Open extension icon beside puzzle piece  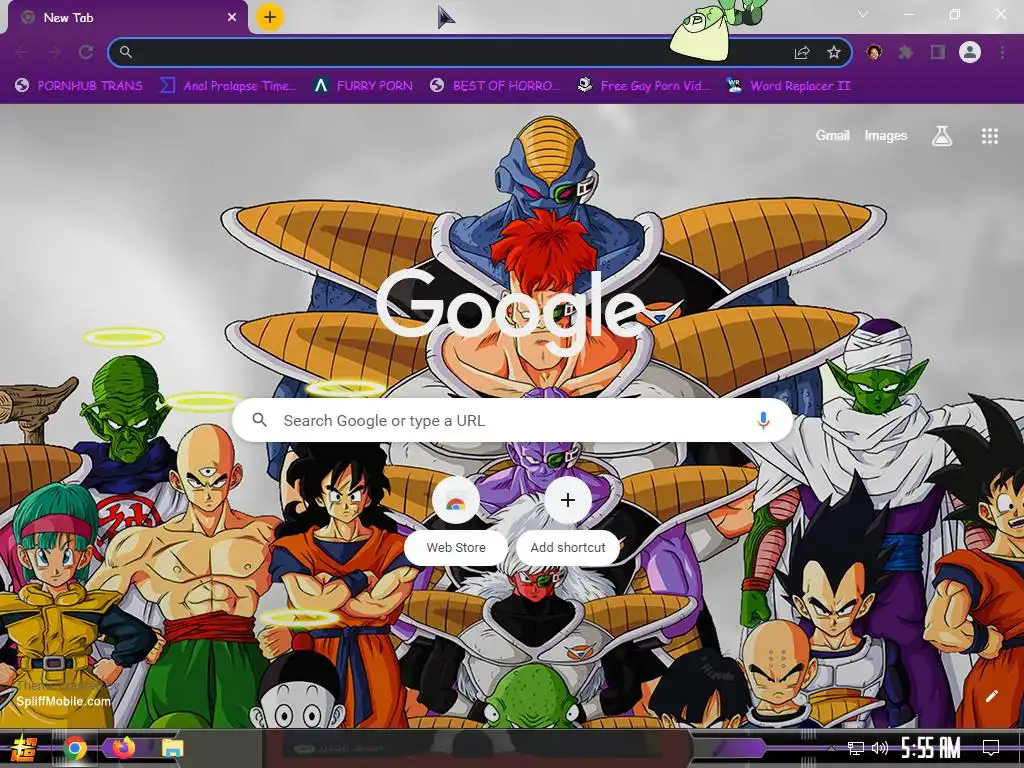point(874,52)
